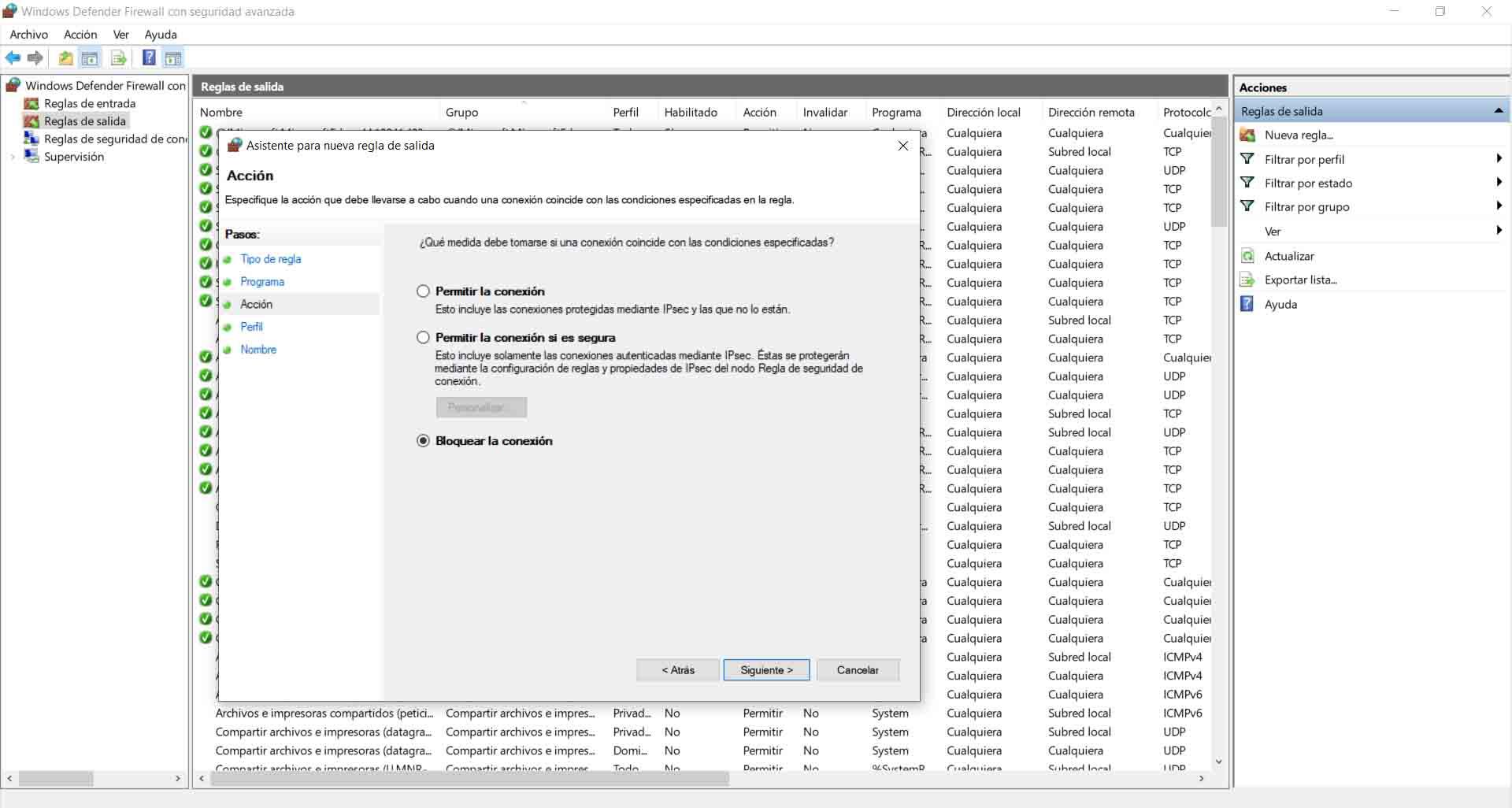Click the Reglas de seguridad de conexión icon
Screen dimensions: 1512x808
(x=31, y=139)
